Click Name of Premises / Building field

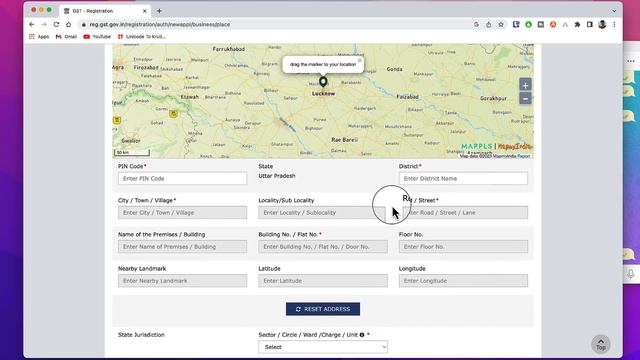[x=182, y=247]
